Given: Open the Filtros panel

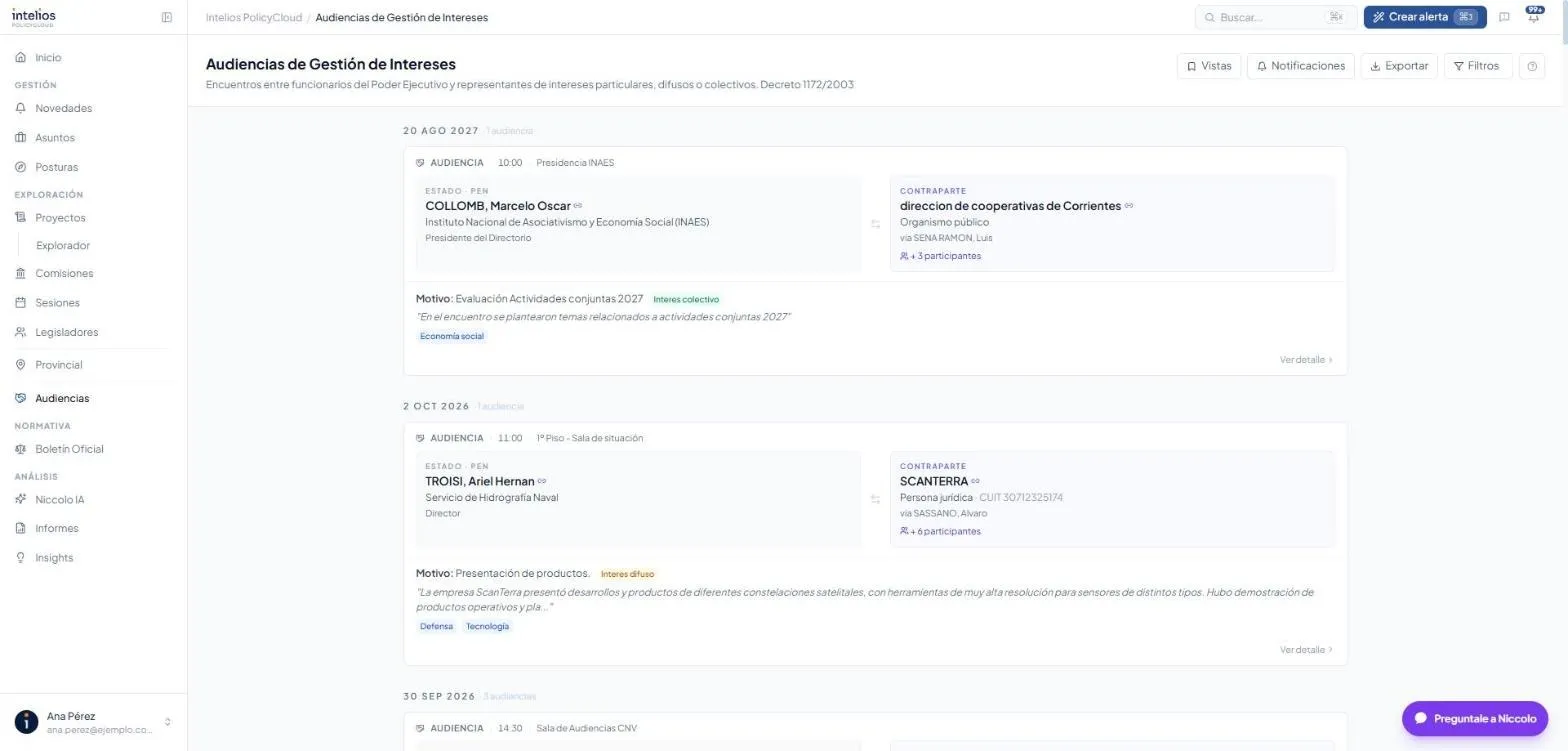Looking at the screenshot, I should (1478, 66).
